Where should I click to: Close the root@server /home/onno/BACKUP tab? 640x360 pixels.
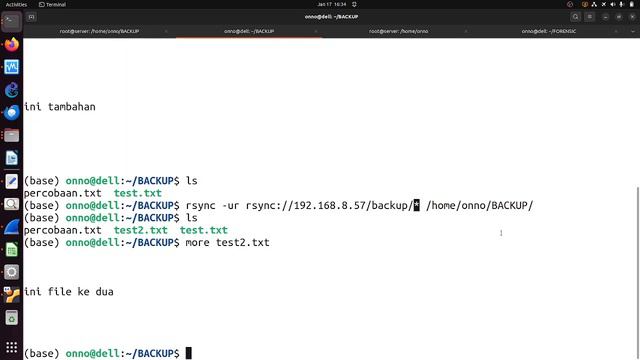point(166,31)
